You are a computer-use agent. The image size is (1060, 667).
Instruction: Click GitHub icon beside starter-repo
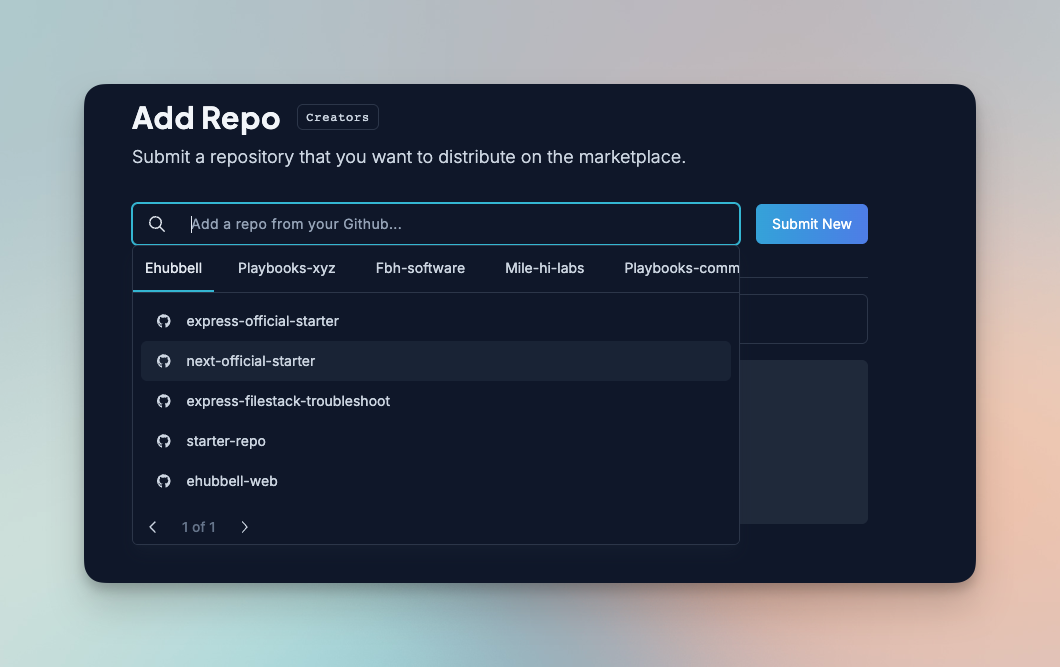[x=164, y=441]
